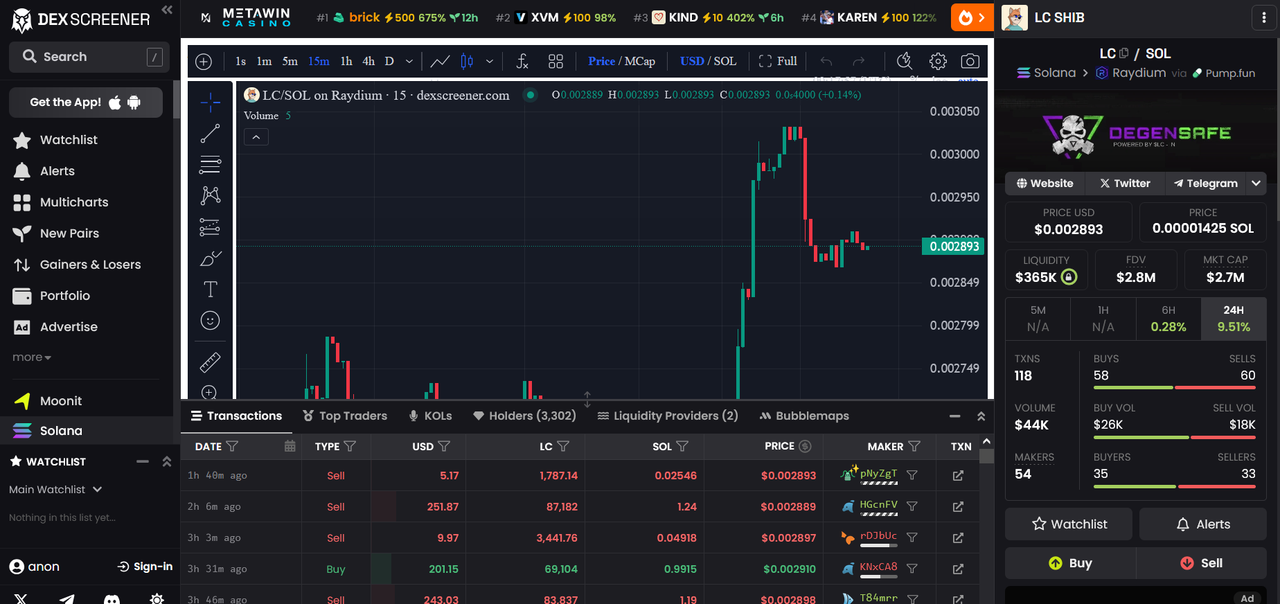The height and width of the screenshot is (604, 1280).
Task: Display chart prices in SOL
Action: tap(725, 61)
